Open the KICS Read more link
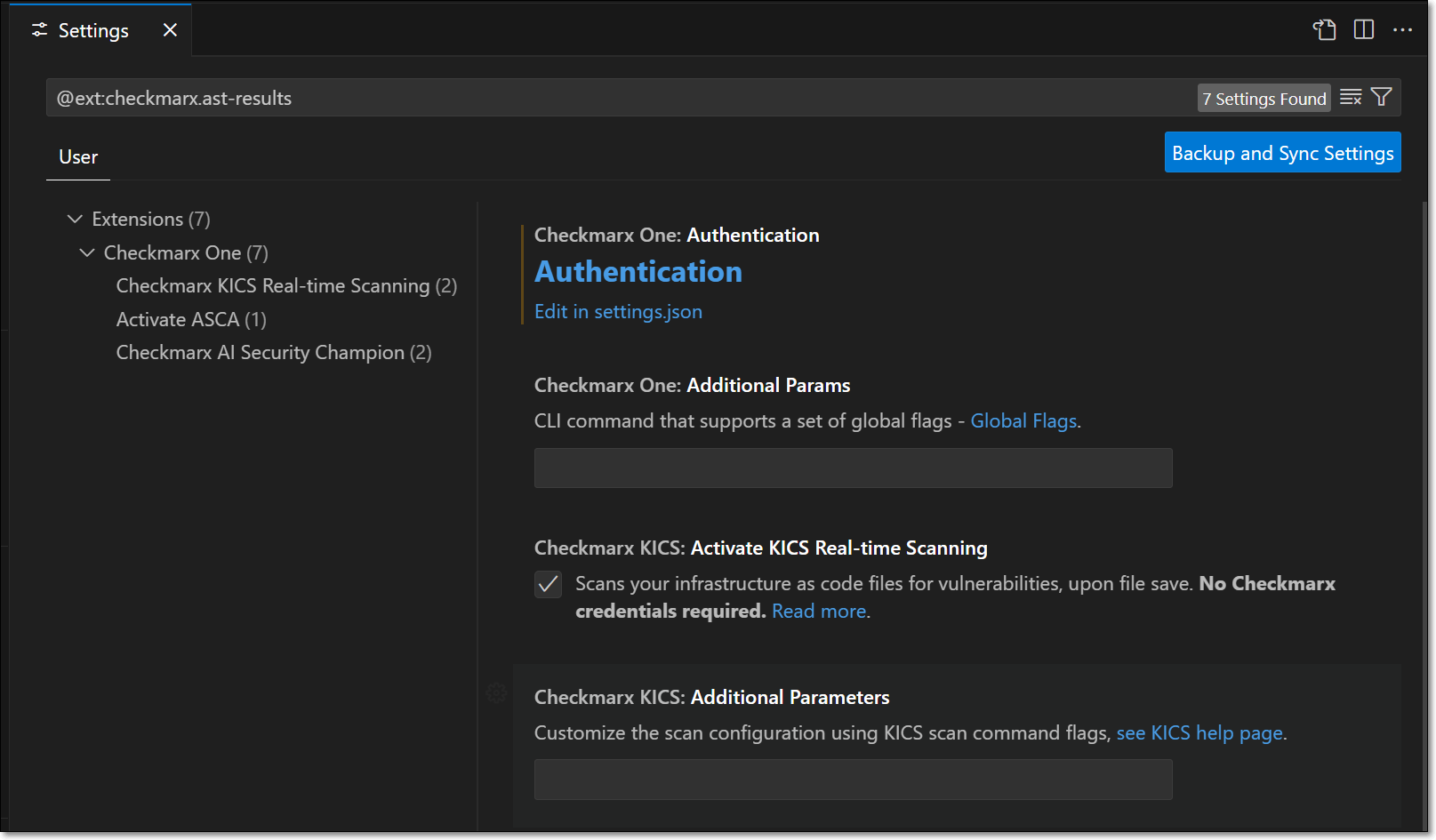This screenshot has width=1436, height=840. point(819,612)
